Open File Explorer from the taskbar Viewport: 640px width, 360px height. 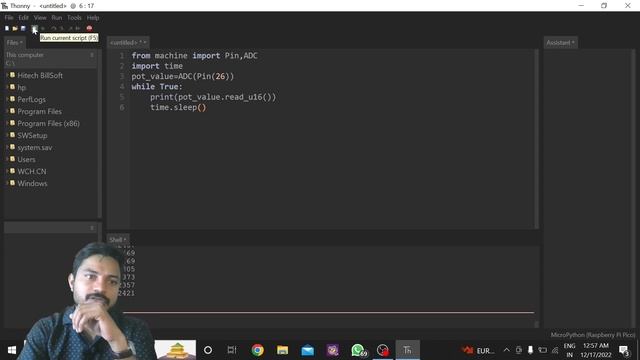point(282,350)
